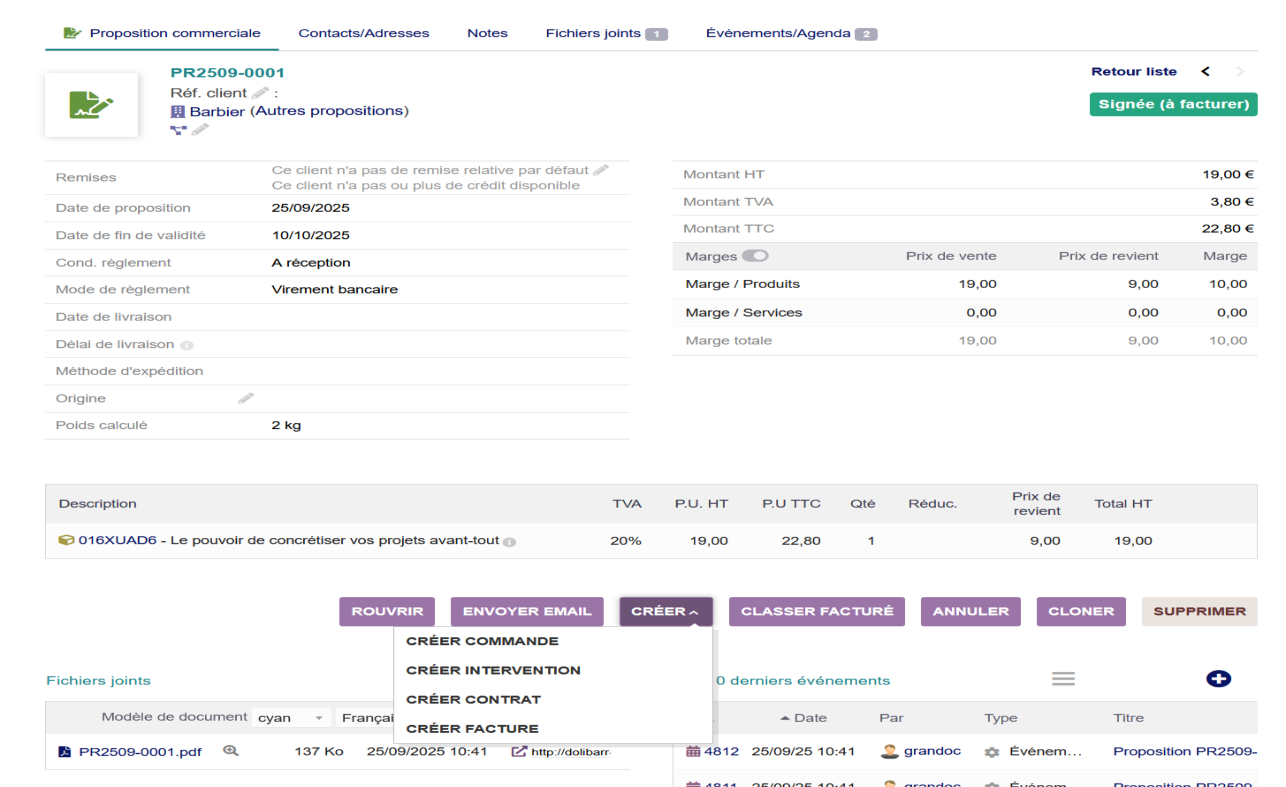Click the CLASSER FACTURÉ button
This screenshot has height=787, width=1286.
click(817, 612)
